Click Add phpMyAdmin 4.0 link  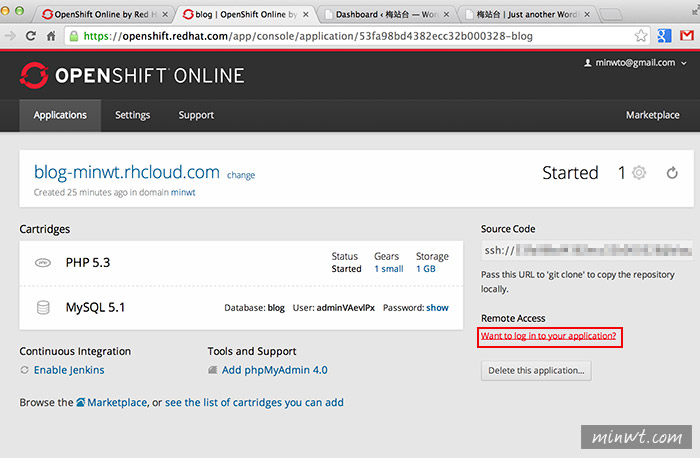tap(275, 370)
